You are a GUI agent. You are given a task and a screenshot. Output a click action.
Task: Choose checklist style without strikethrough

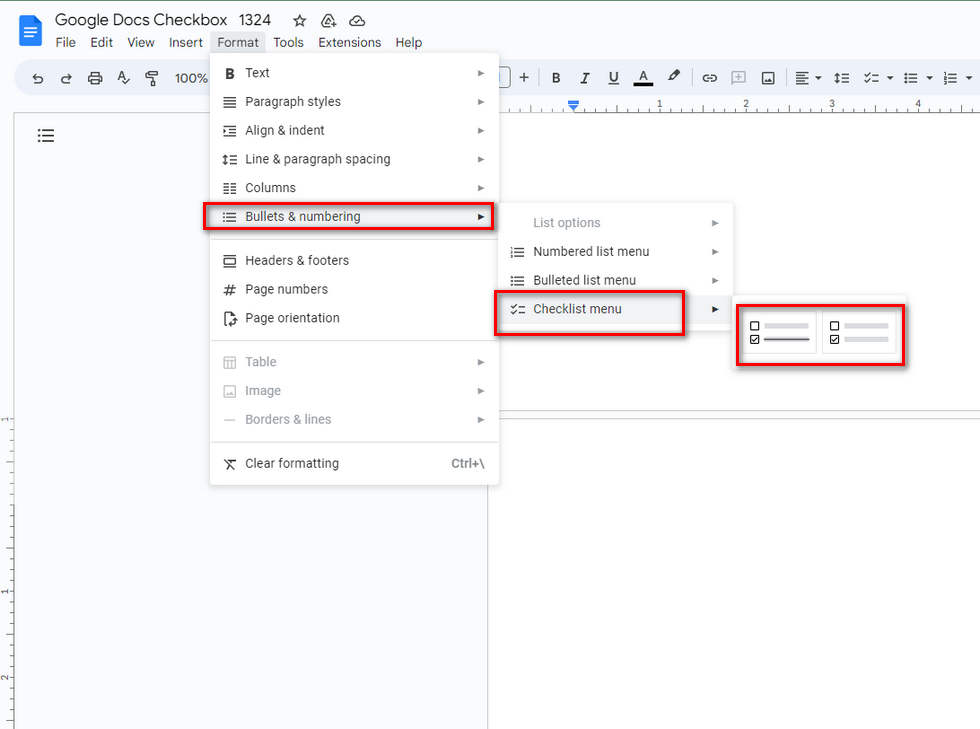(x=859, y=333)
